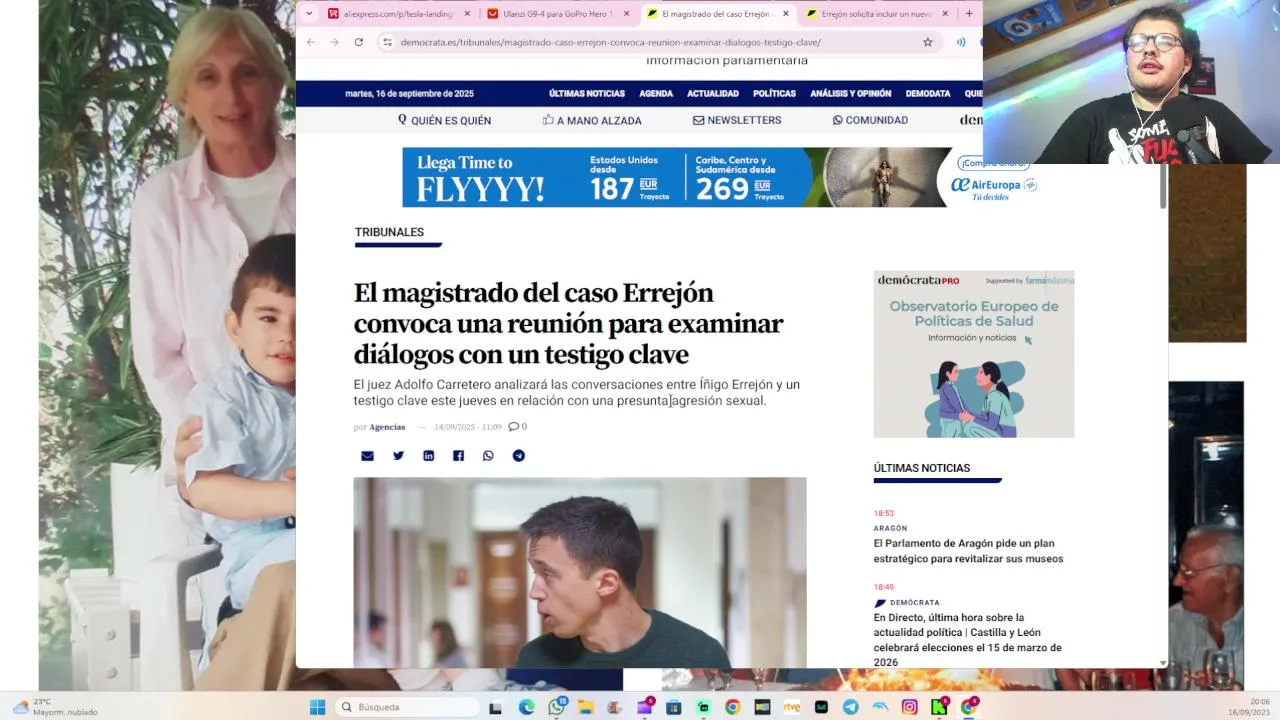Open the Windows Start menu
Screen dimensions: 1280x720
click(x=317, y=707)
